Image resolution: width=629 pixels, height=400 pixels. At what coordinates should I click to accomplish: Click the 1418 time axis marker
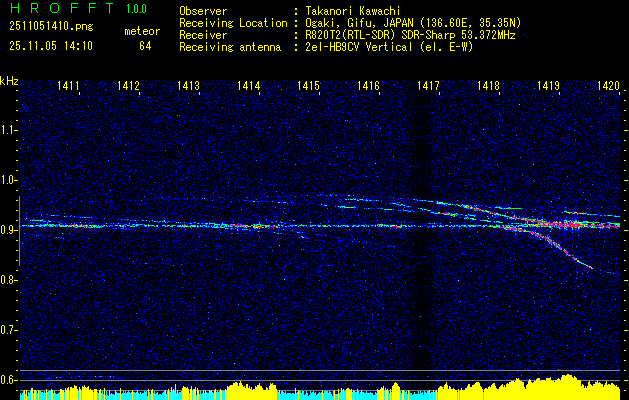pos(488,86)
